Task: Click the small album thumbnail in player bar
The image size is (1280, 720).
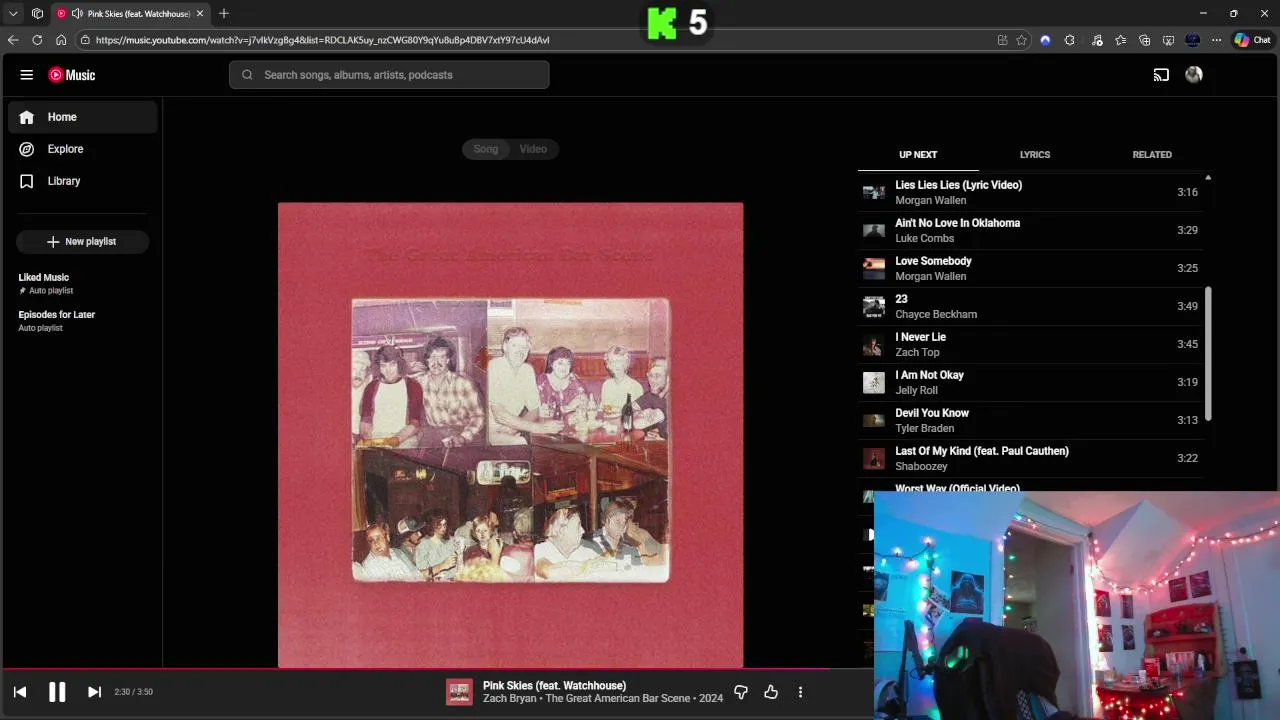Action: pos(459,692)
